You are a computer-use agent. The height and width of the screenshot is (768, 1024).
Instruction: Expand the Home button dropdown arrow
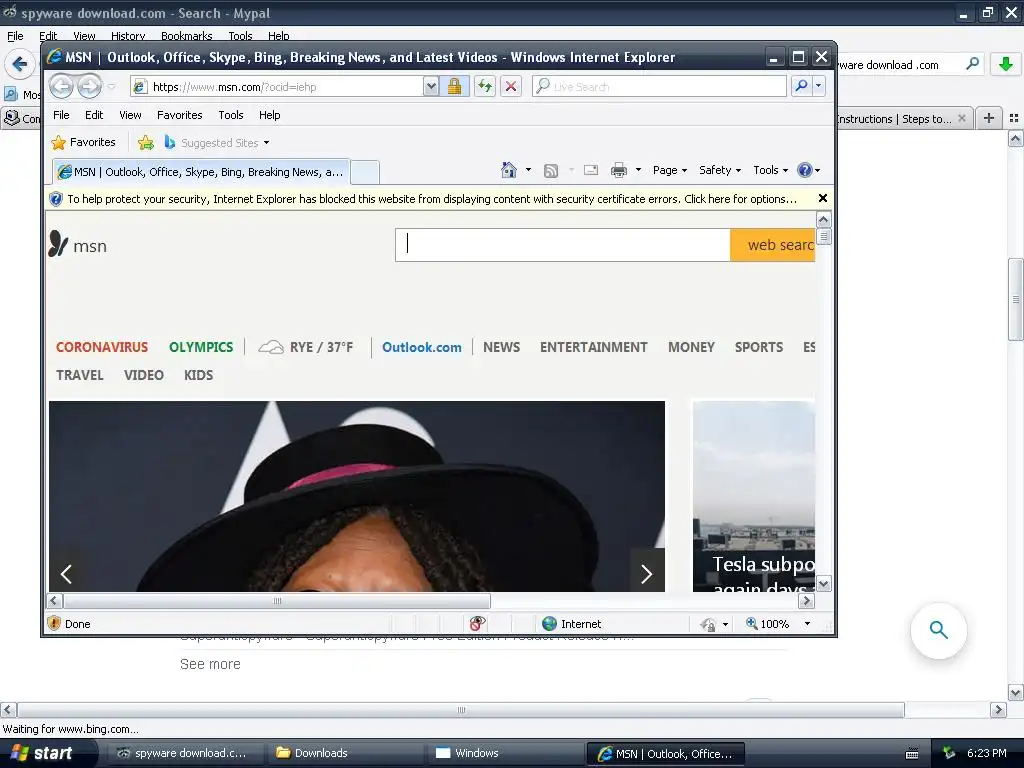point(528,170)
